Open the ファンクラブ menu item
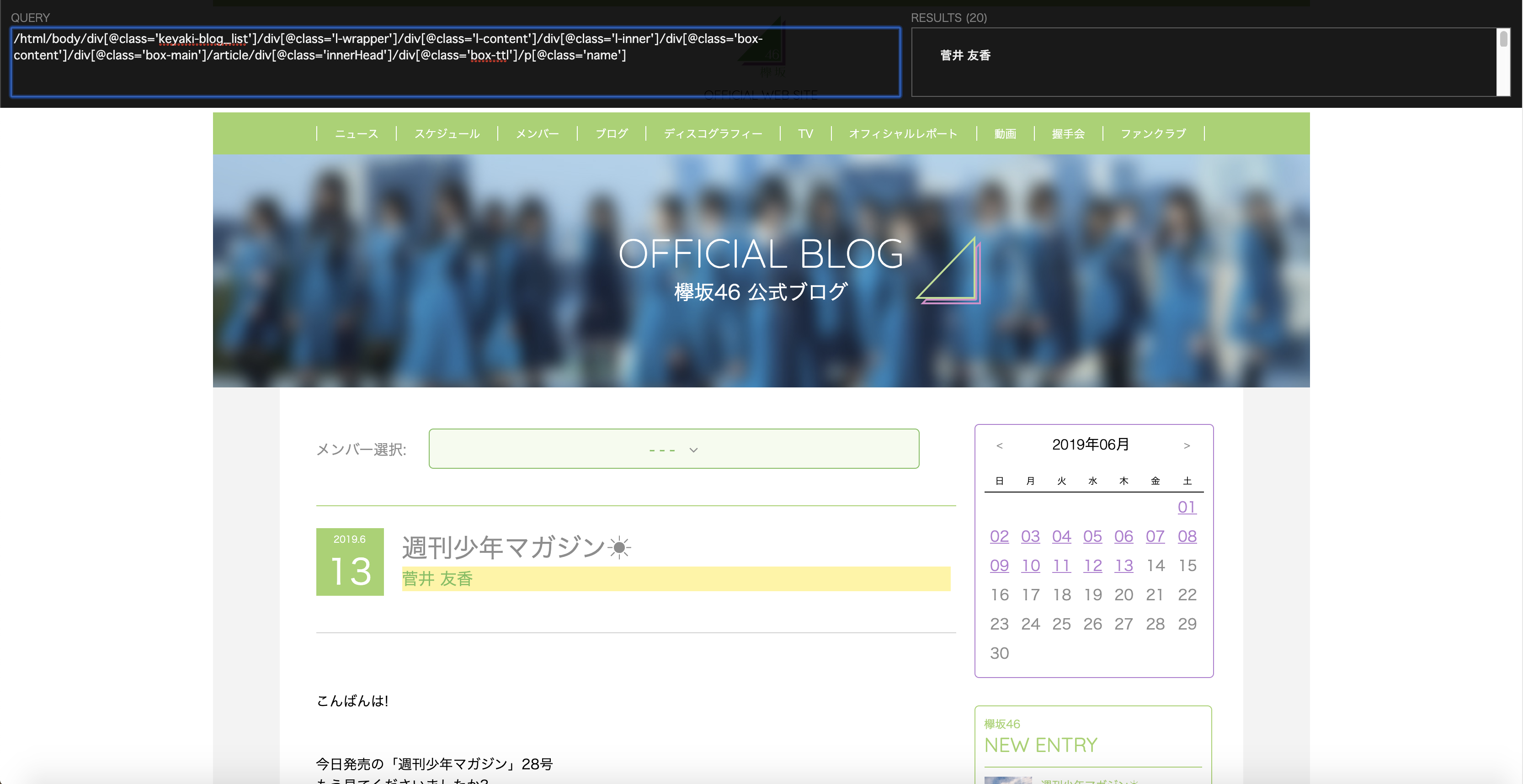 click(x=1154, y=133)
